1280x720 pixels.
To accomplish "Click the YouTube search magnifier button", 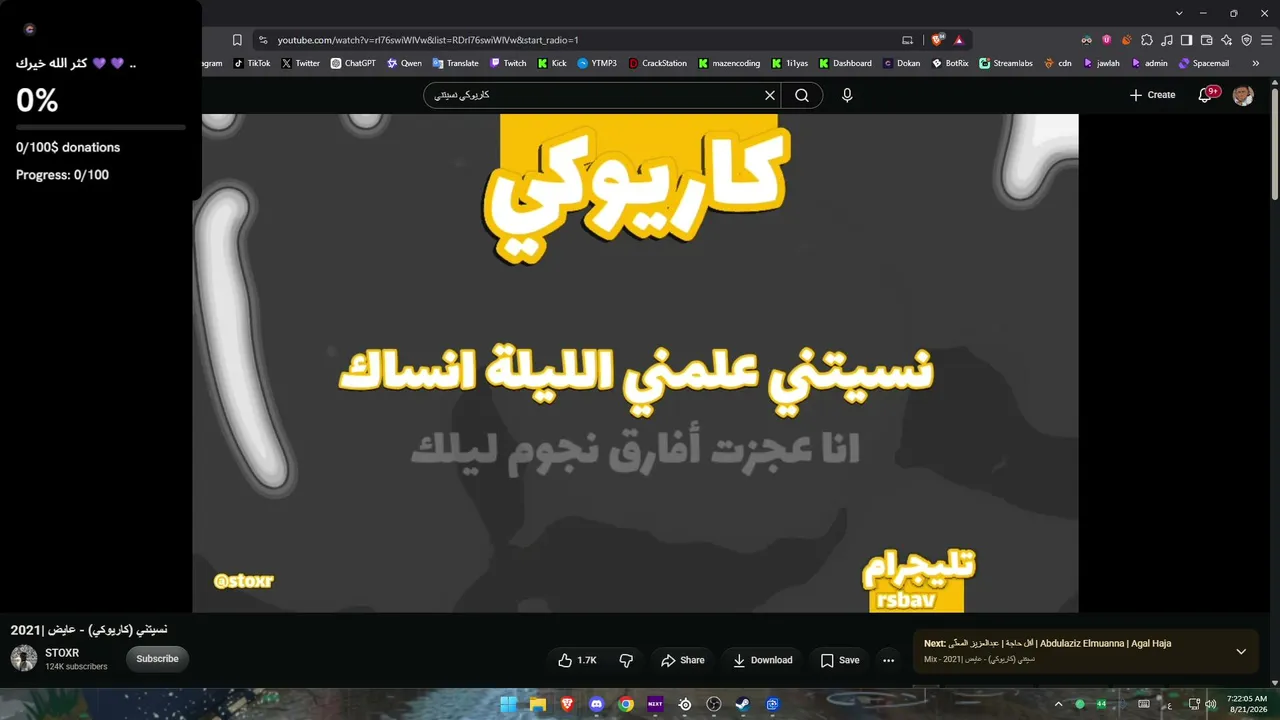I will click(x=802, y=95).
